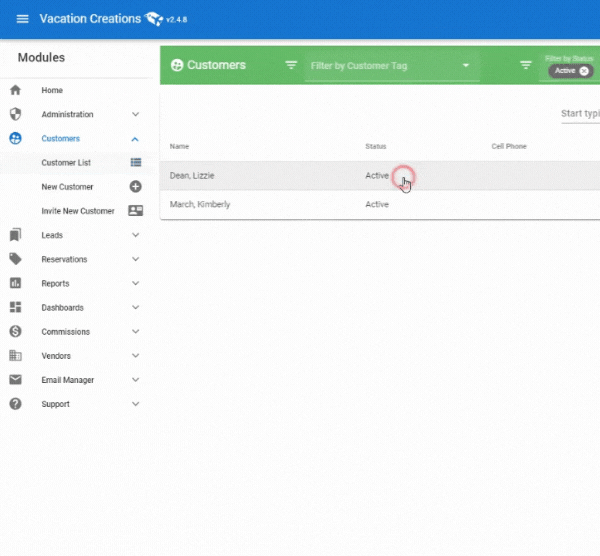Click filter icon beside Customer Tag field

click(x=291, y=65)
